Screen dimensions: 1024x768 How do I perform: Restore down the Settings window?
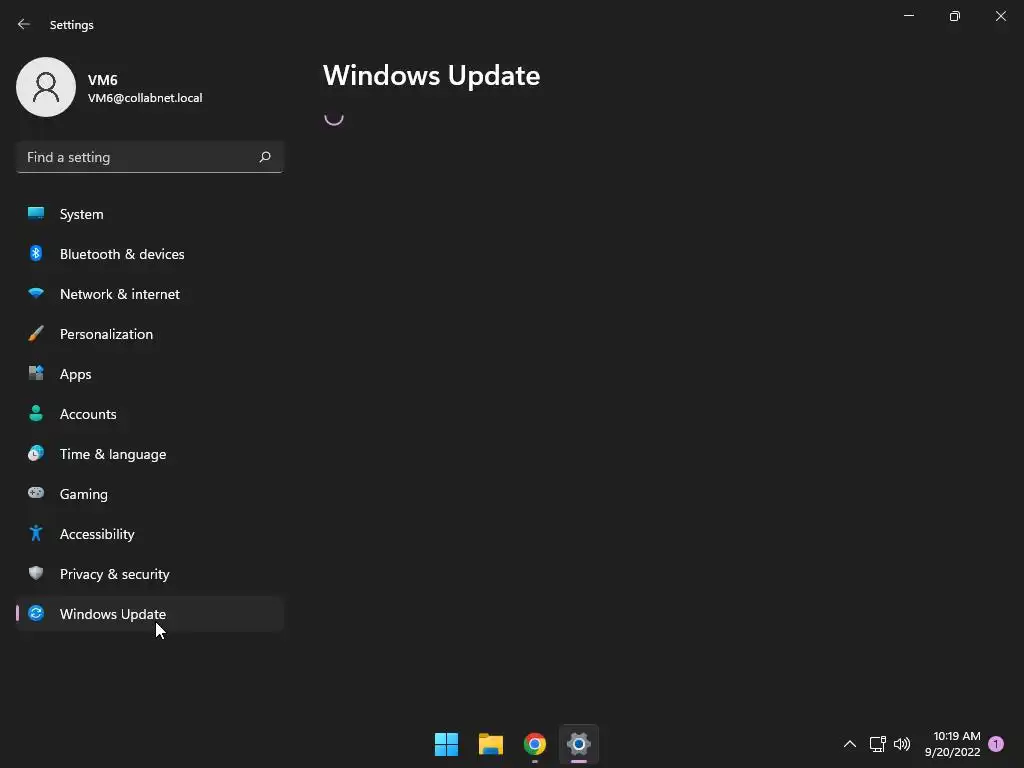(x=954, y=16)
